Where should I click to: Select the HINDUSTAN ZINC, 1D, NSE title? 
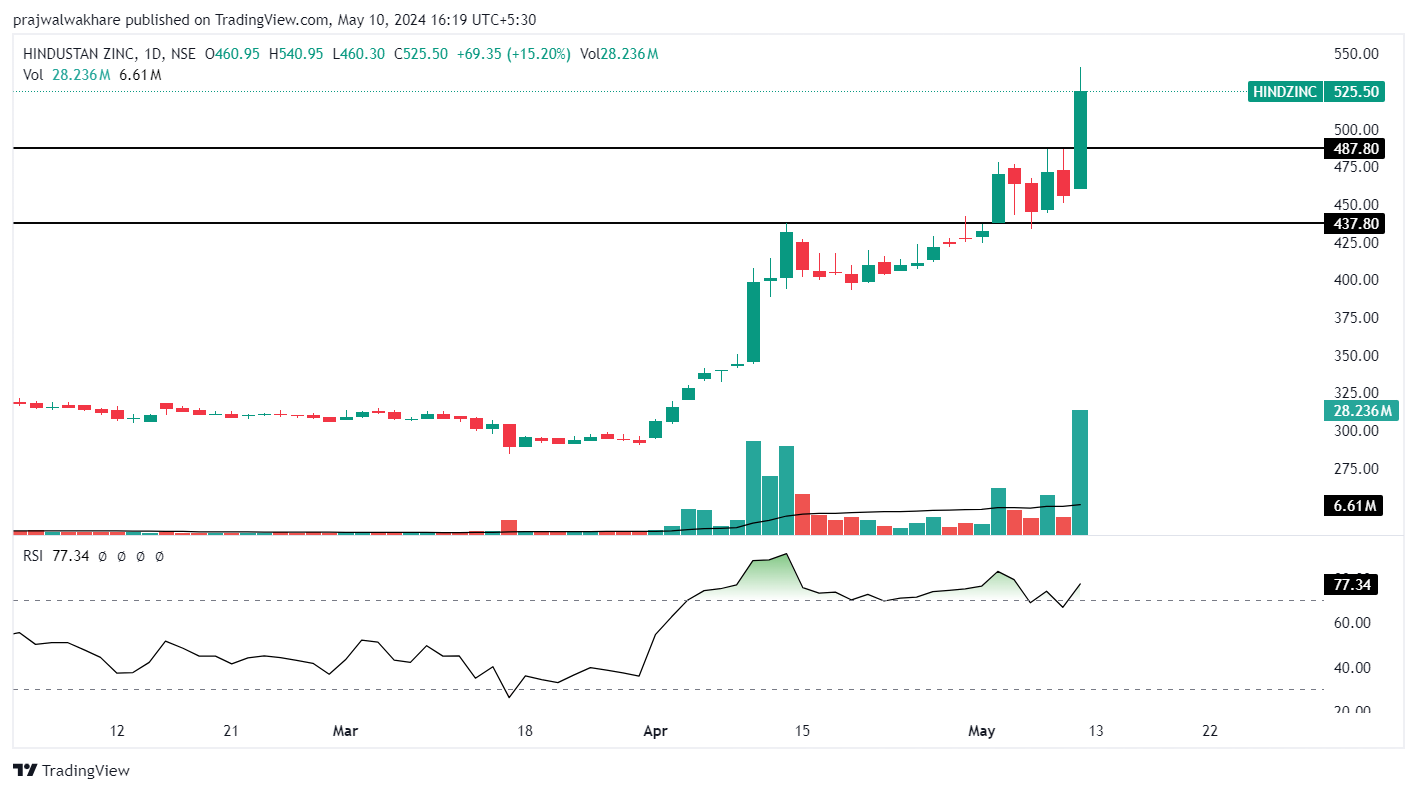click(109, 54)
